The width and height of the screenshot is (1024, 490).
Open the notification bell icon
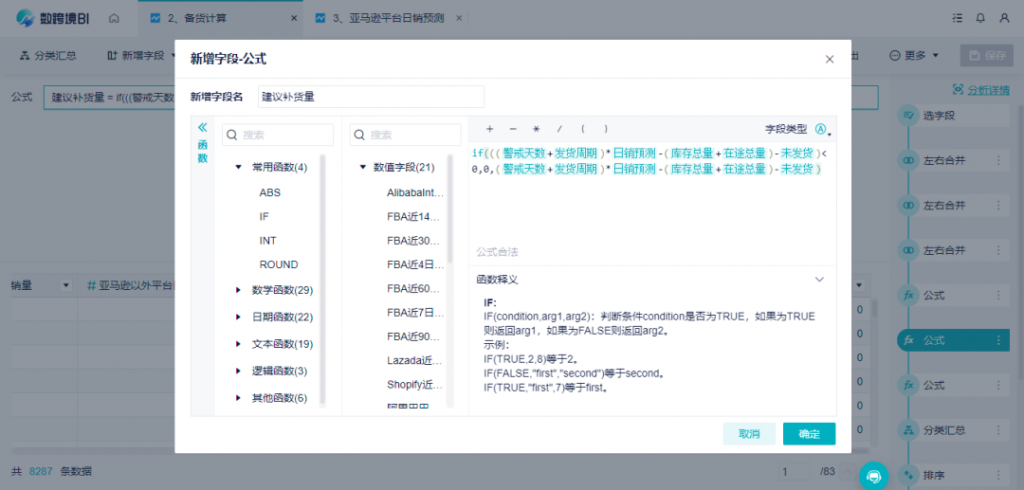point(980,19)
